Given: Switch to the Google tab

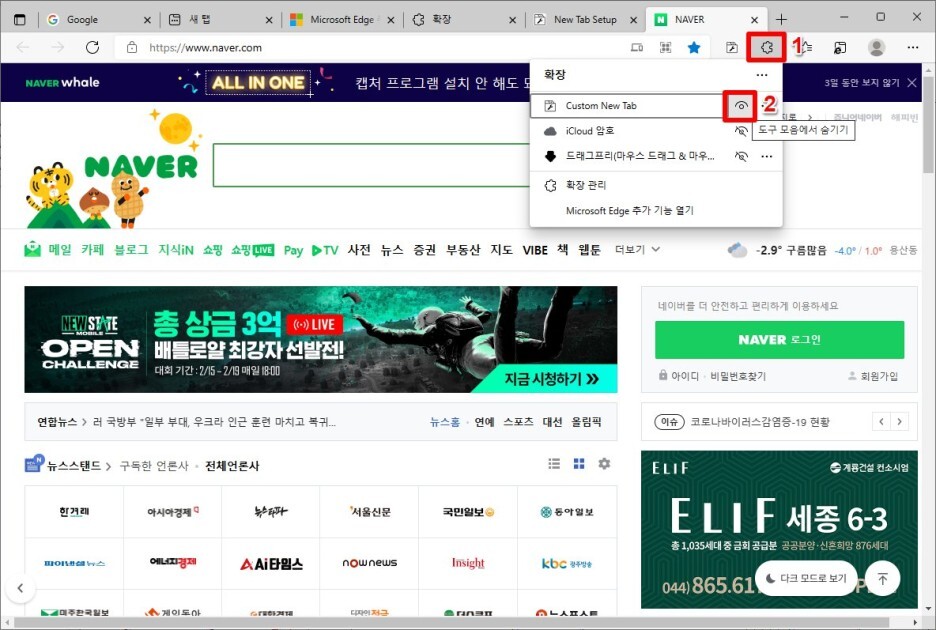Looking at the screenshot, I should tap(97, 20).
